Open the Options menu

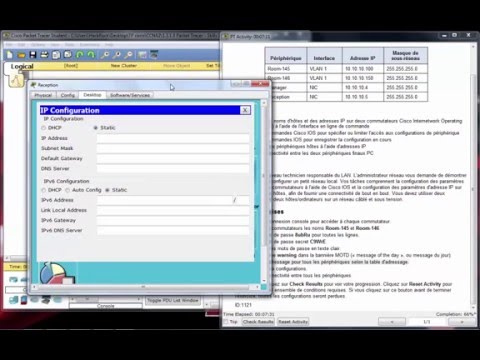click(38, 45)
